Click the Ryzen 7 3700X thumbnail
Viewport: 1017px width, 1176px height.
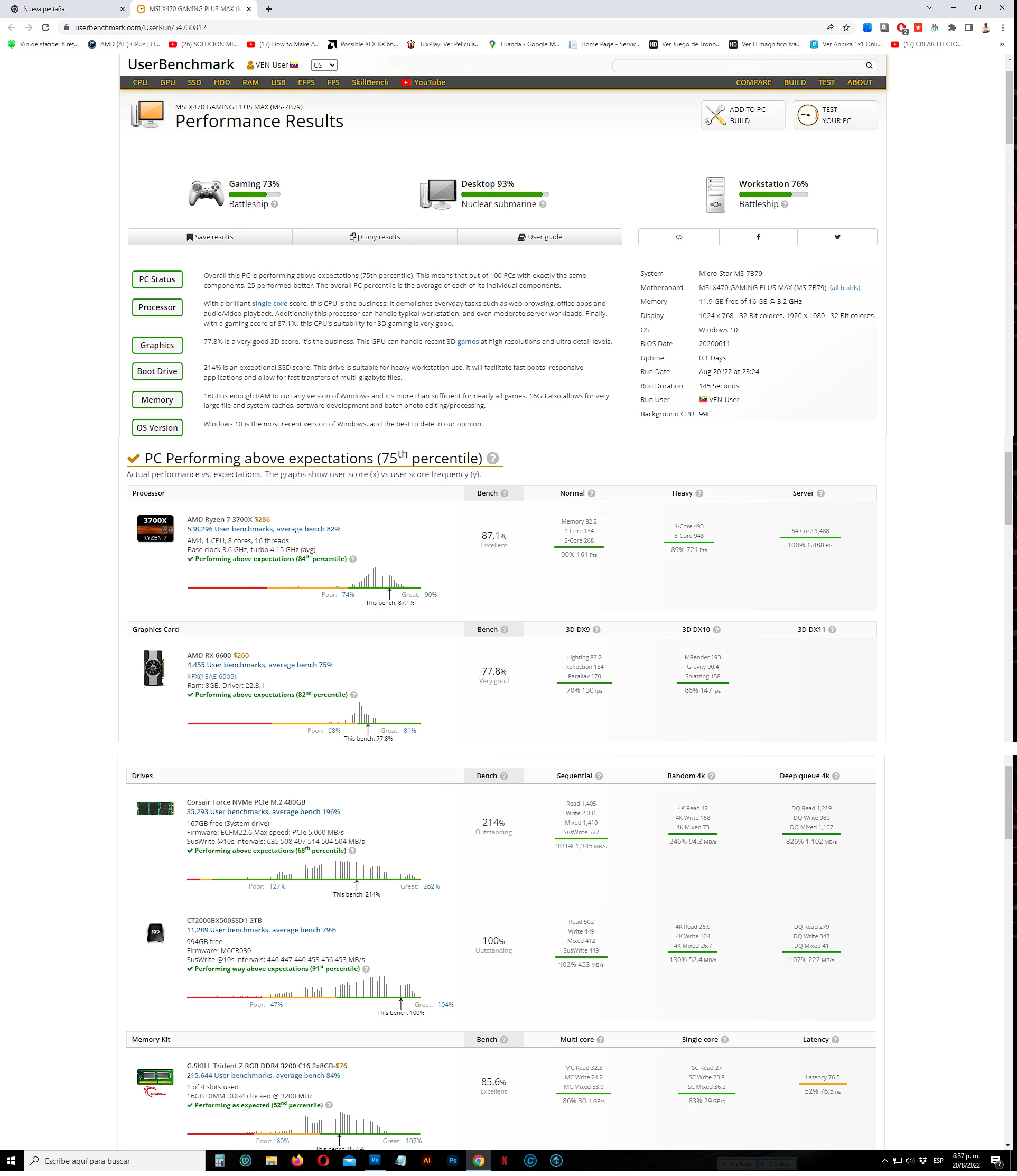[155, 528]
